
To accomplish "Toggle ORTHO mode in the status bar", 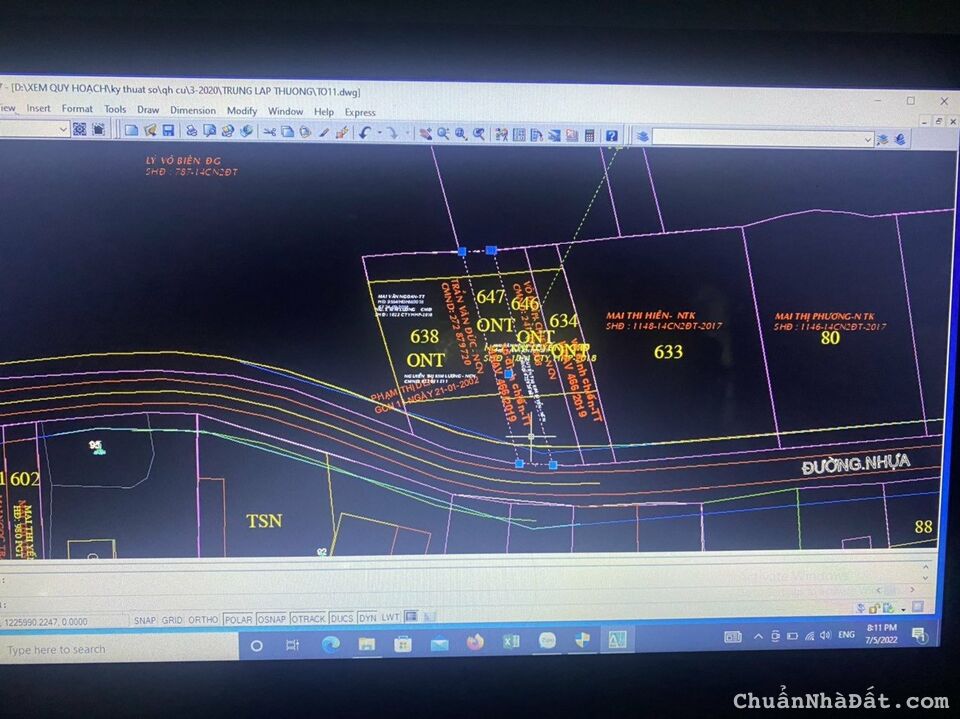I will point(204,619).
